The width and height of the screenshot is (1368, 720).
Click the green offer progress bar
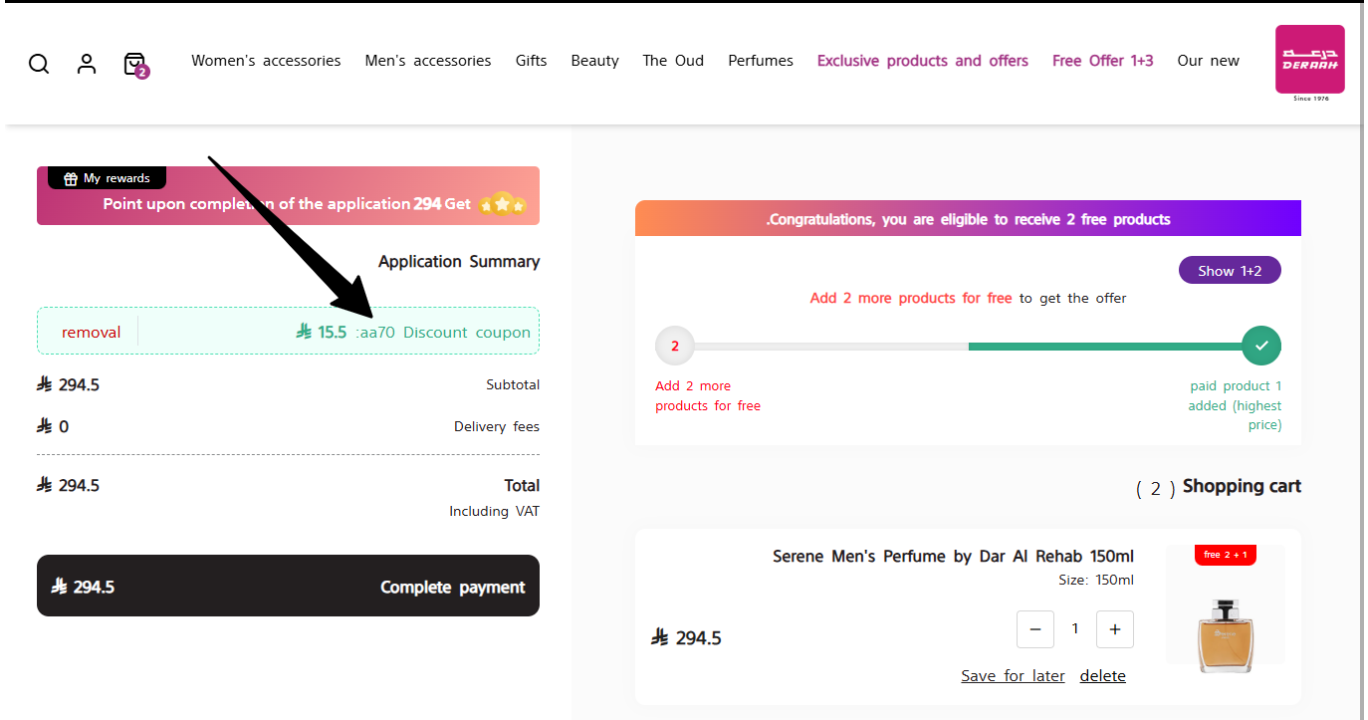point(1105,346)
